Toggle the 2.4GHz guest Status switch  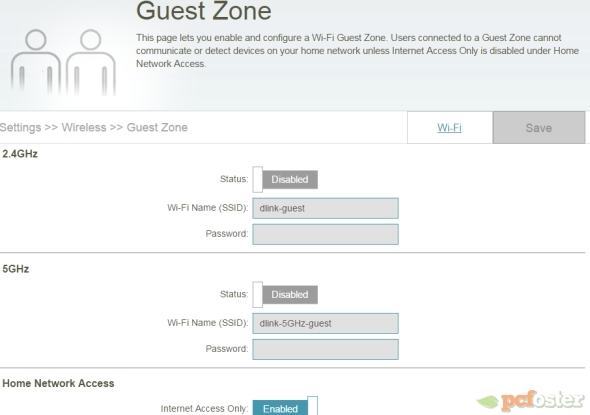click(x=285, y=179)
